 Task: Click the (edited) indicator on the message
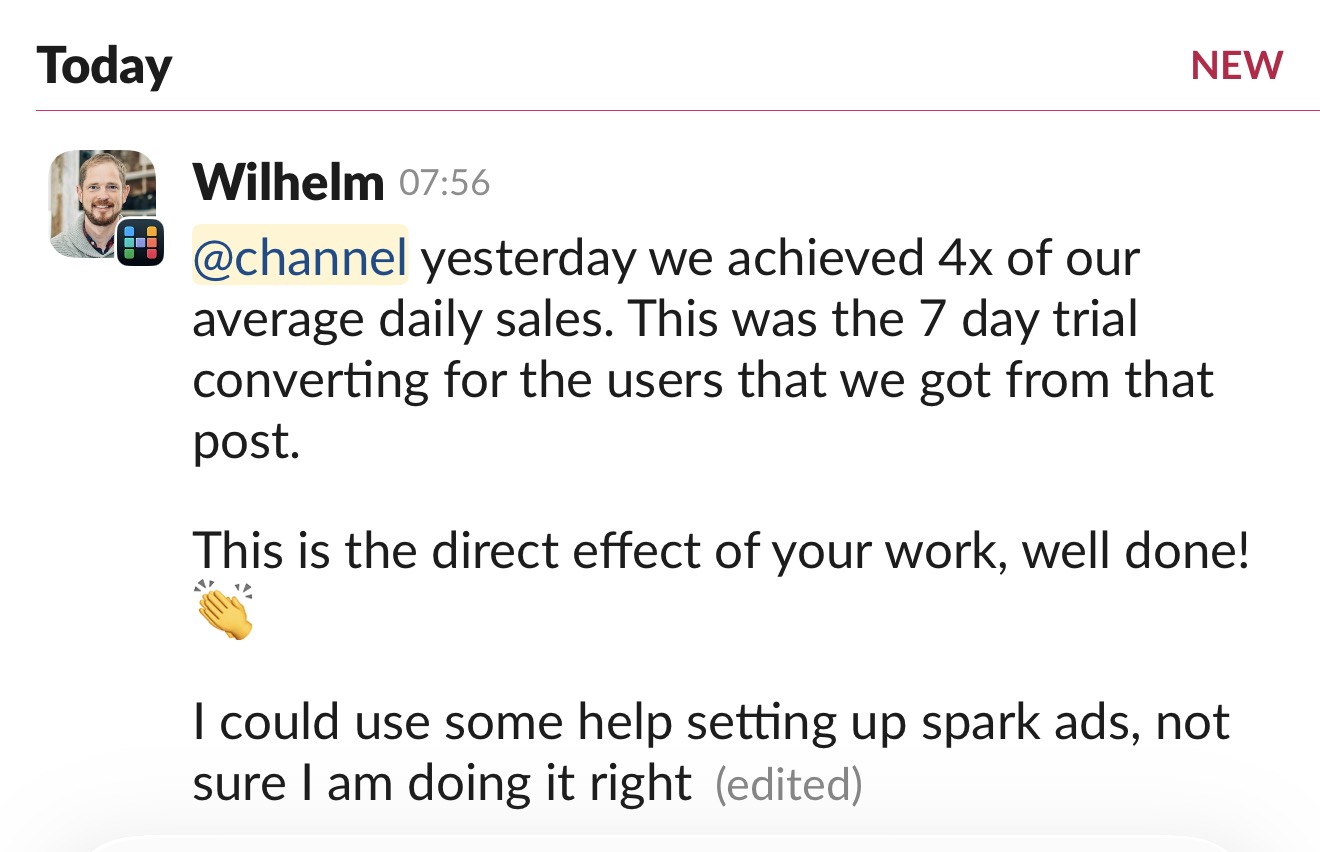click(789, 785)
